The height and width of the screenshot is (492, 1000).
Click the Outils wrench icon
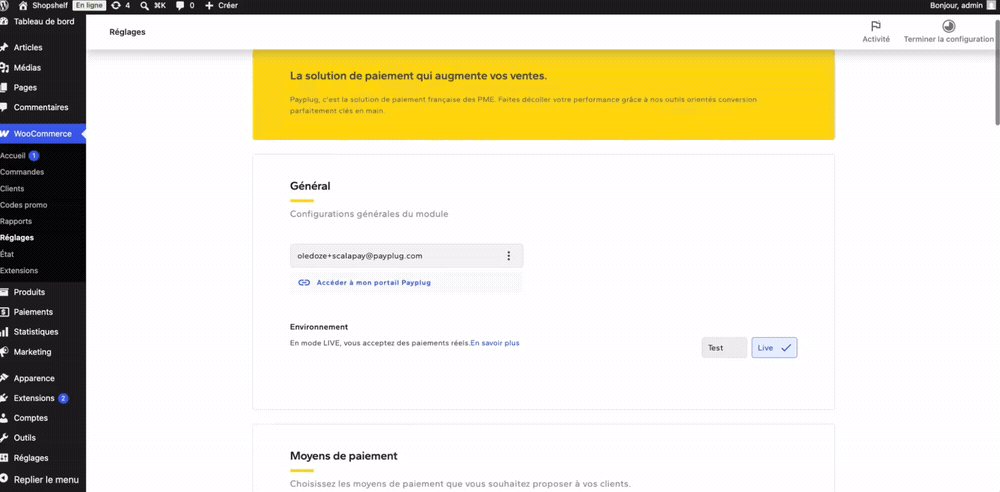coord(4,438)
